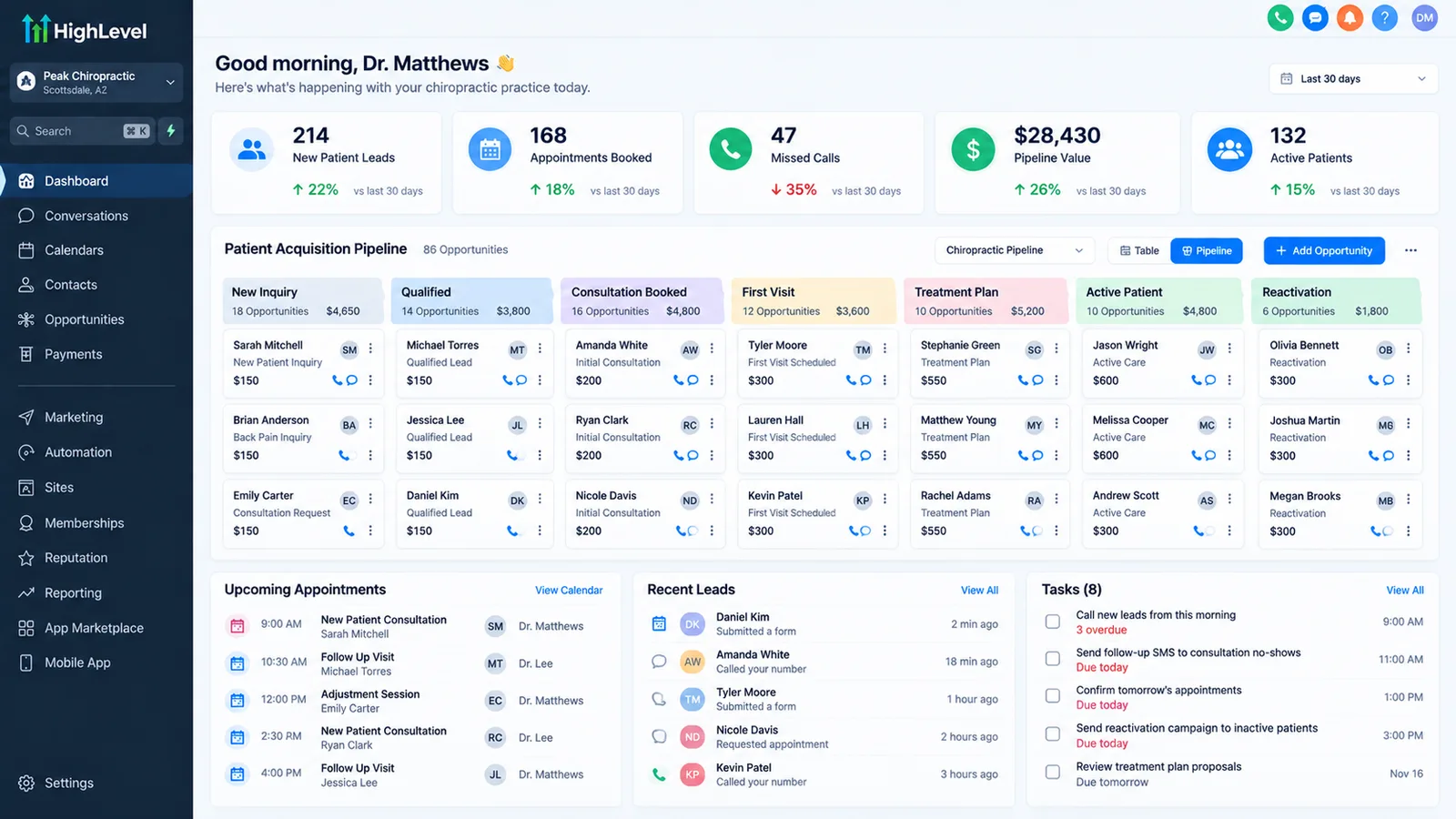Click View All in Tasks panel
Viewport: 1456px width, 819px height.
(x=1405, y=591)
